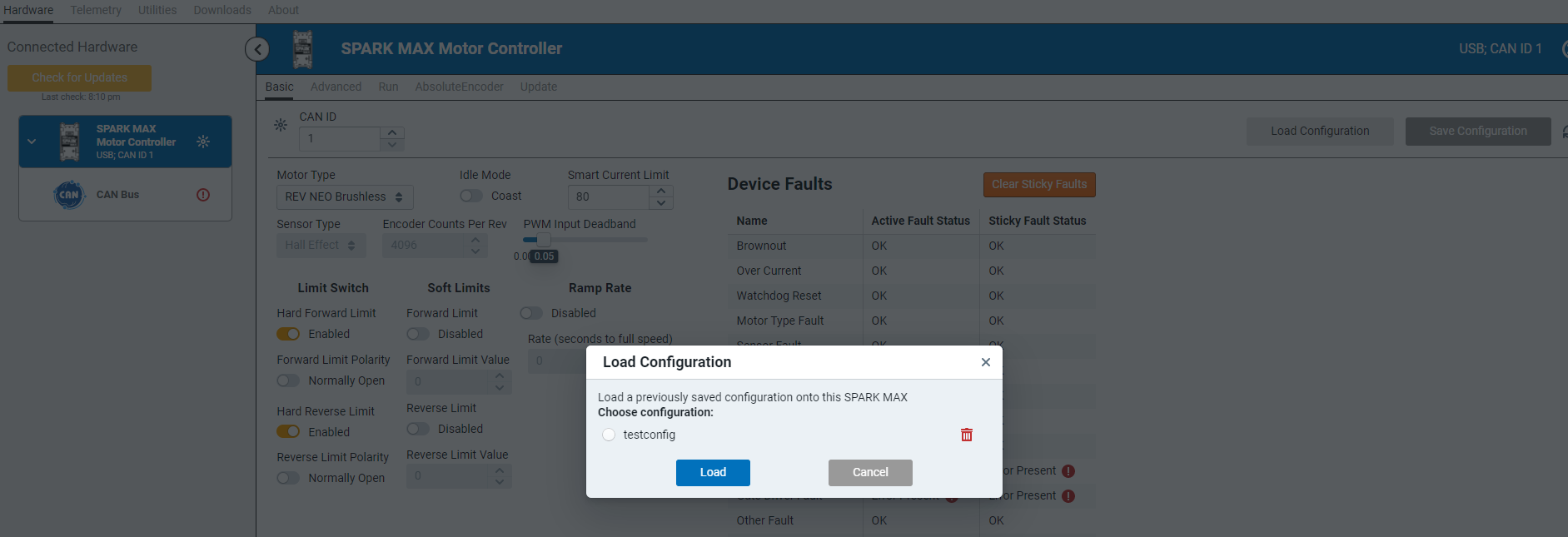Screen dimensions: 1568x537
Task: Open the AbsoluteEncoder tab
Action: [x=459, y=87]
